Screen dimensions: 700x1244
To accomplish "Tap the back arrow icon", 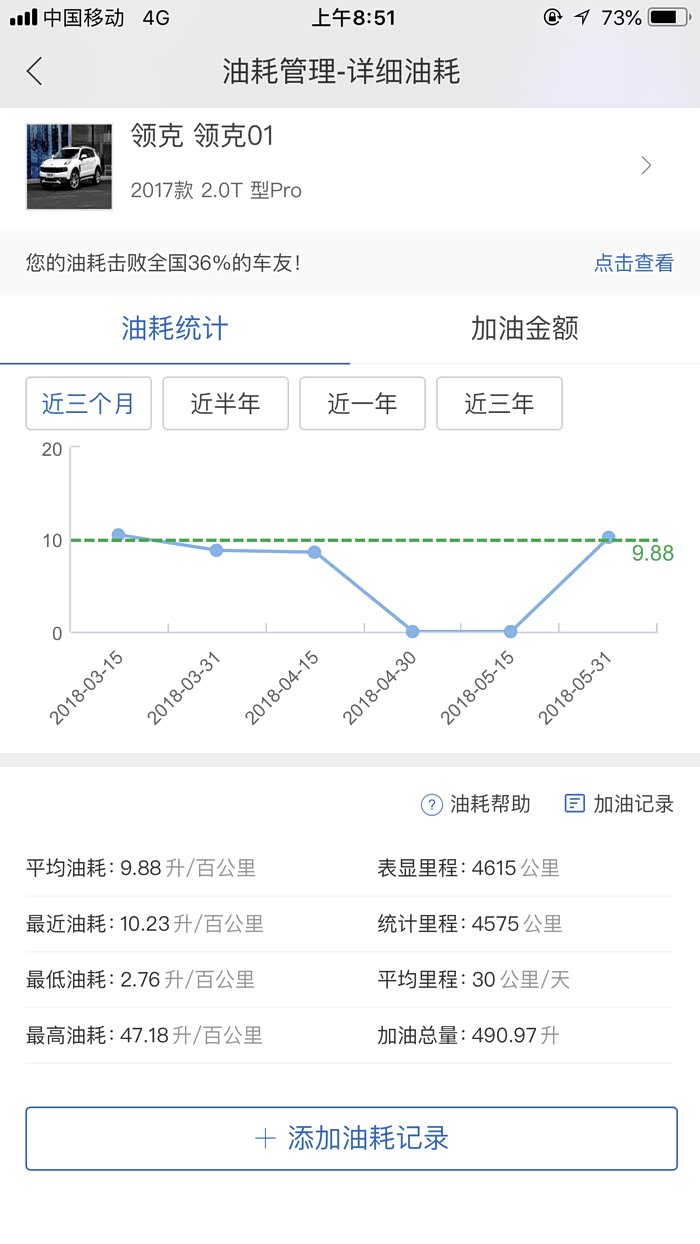I will point(35,71).
